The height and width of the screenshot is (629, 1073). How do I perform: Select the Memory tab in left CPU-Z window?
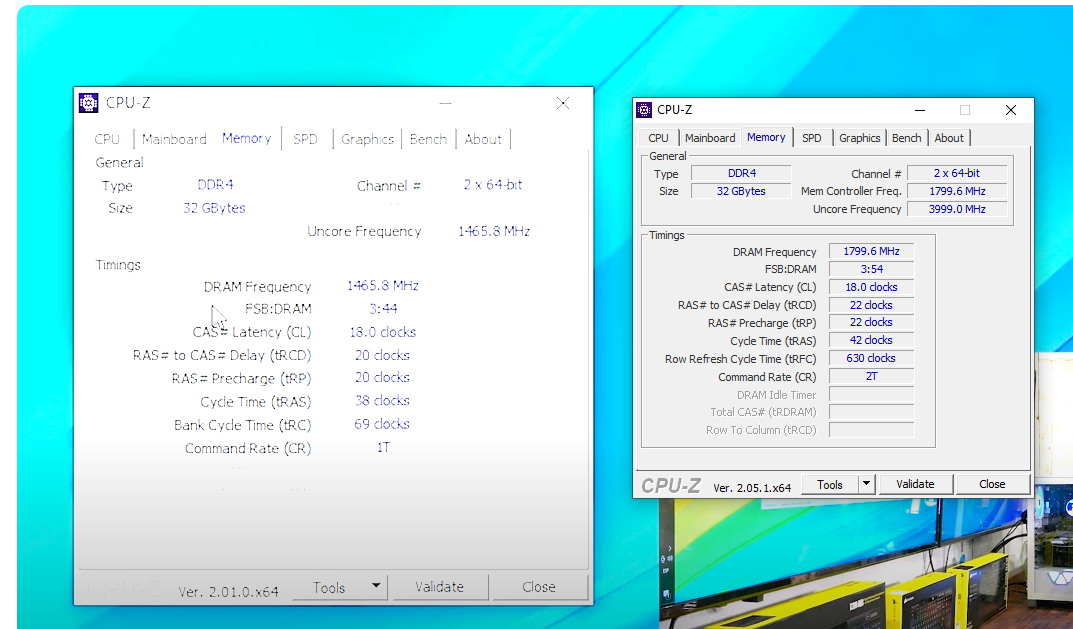point(246,138)
